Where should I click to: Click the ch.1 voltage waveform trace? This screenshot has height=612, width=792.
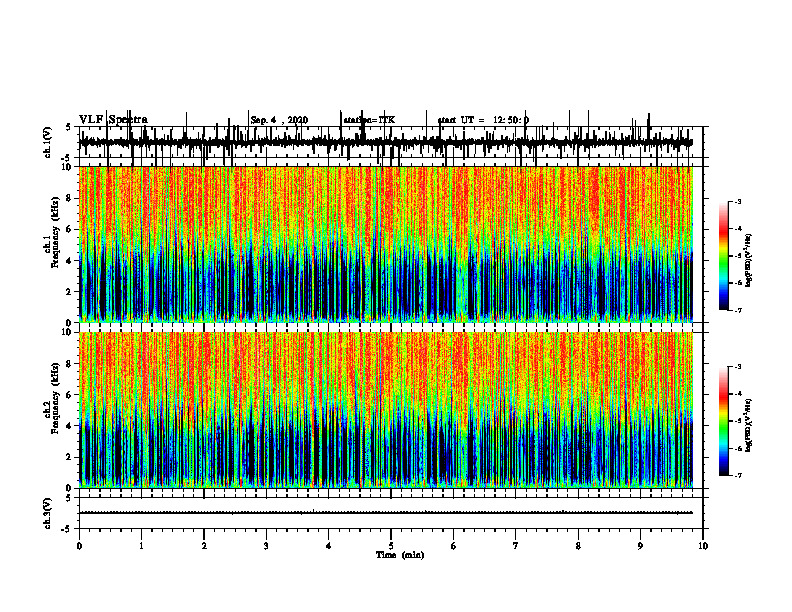pyautogui.click(x=385, y=142)
